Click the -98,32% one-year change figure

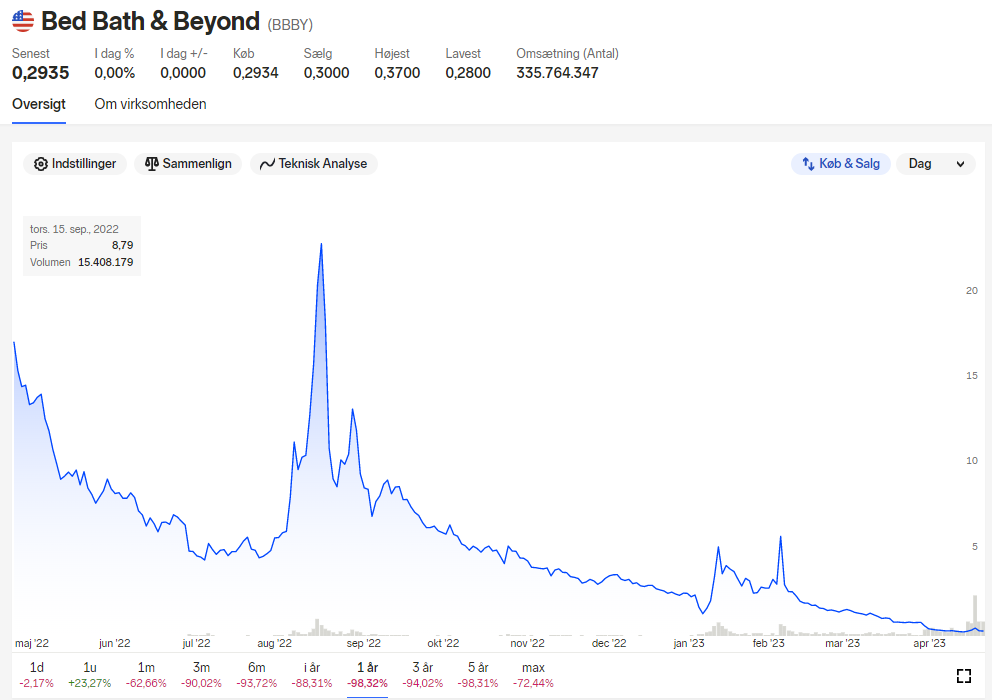click(x=367, y=684)
